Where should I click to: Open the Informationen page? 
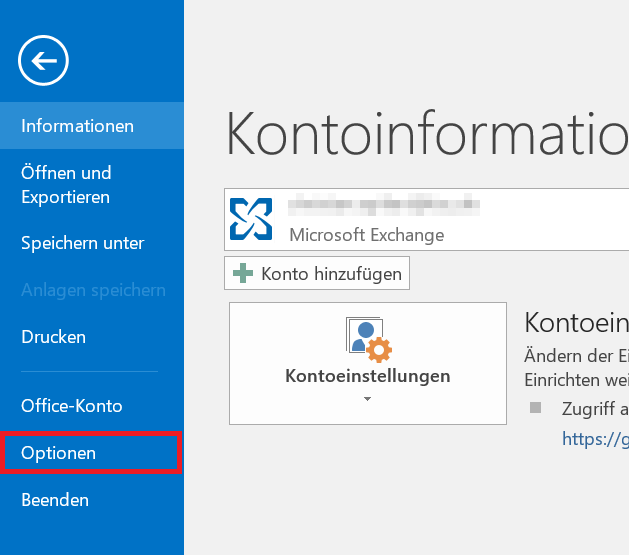click(78, 126)
